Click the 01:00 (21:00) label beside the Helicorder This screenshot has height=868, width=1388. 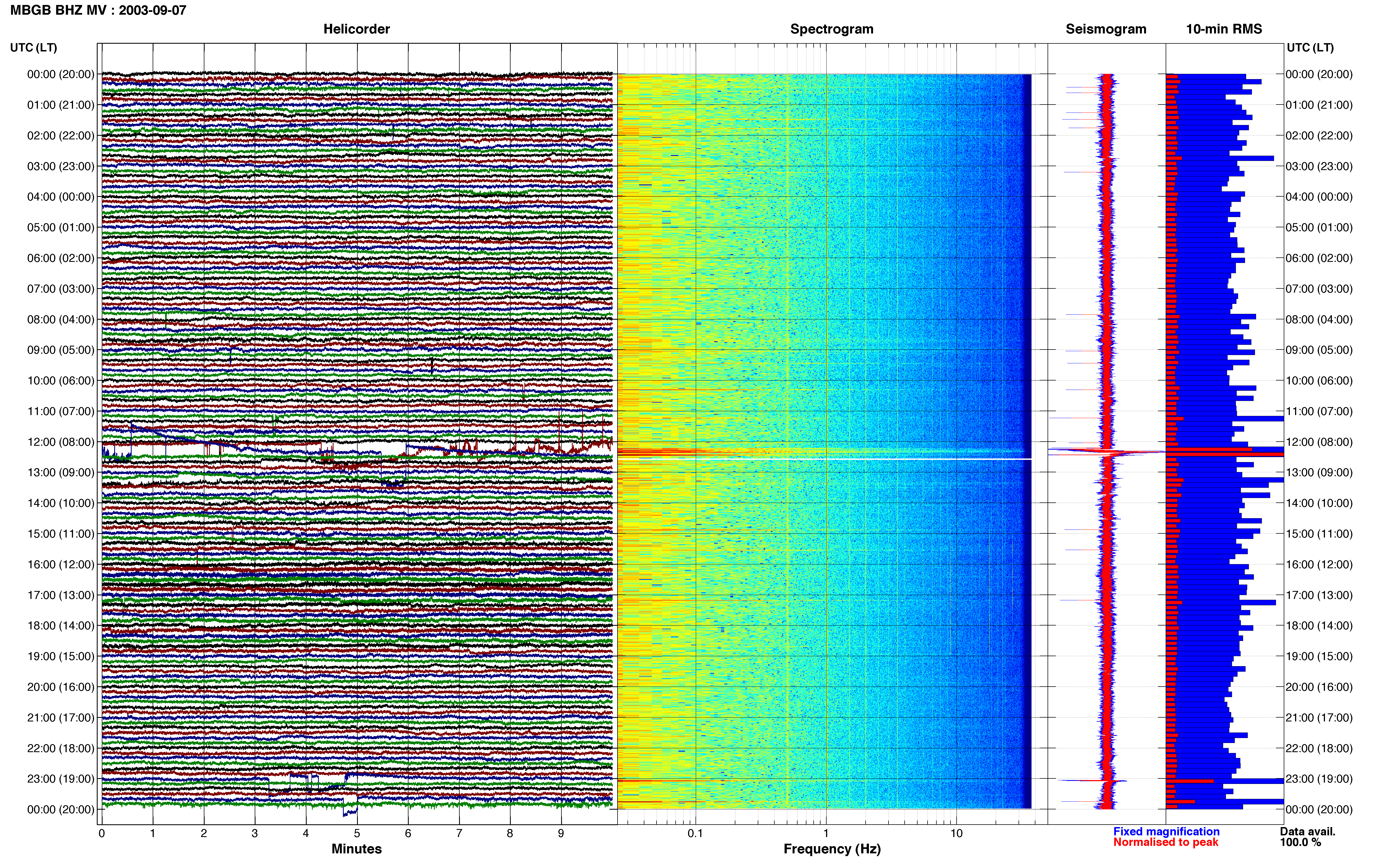(61, 105)
